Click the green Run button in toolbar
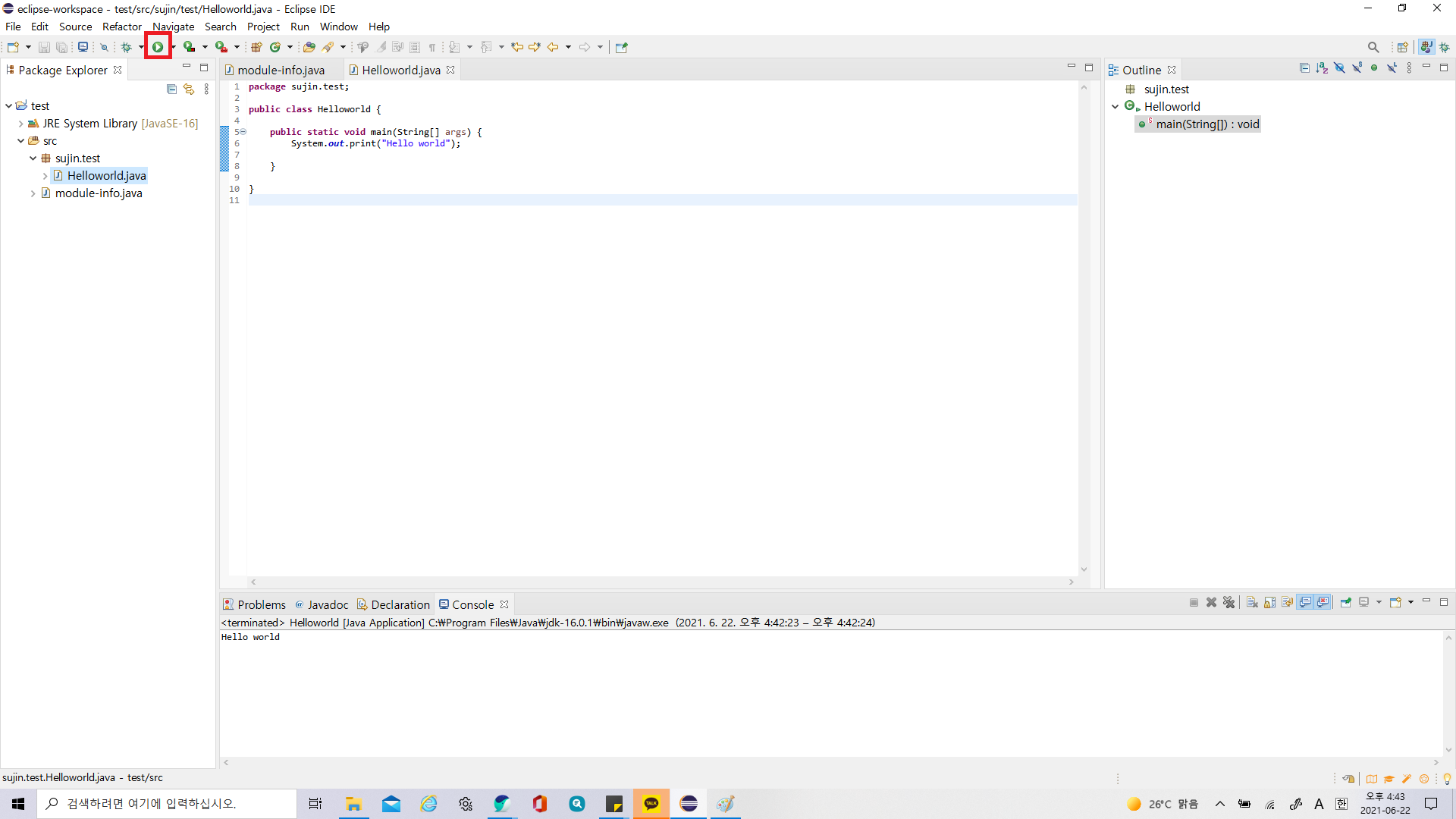The image size is (1456, 819). point(158,47)
